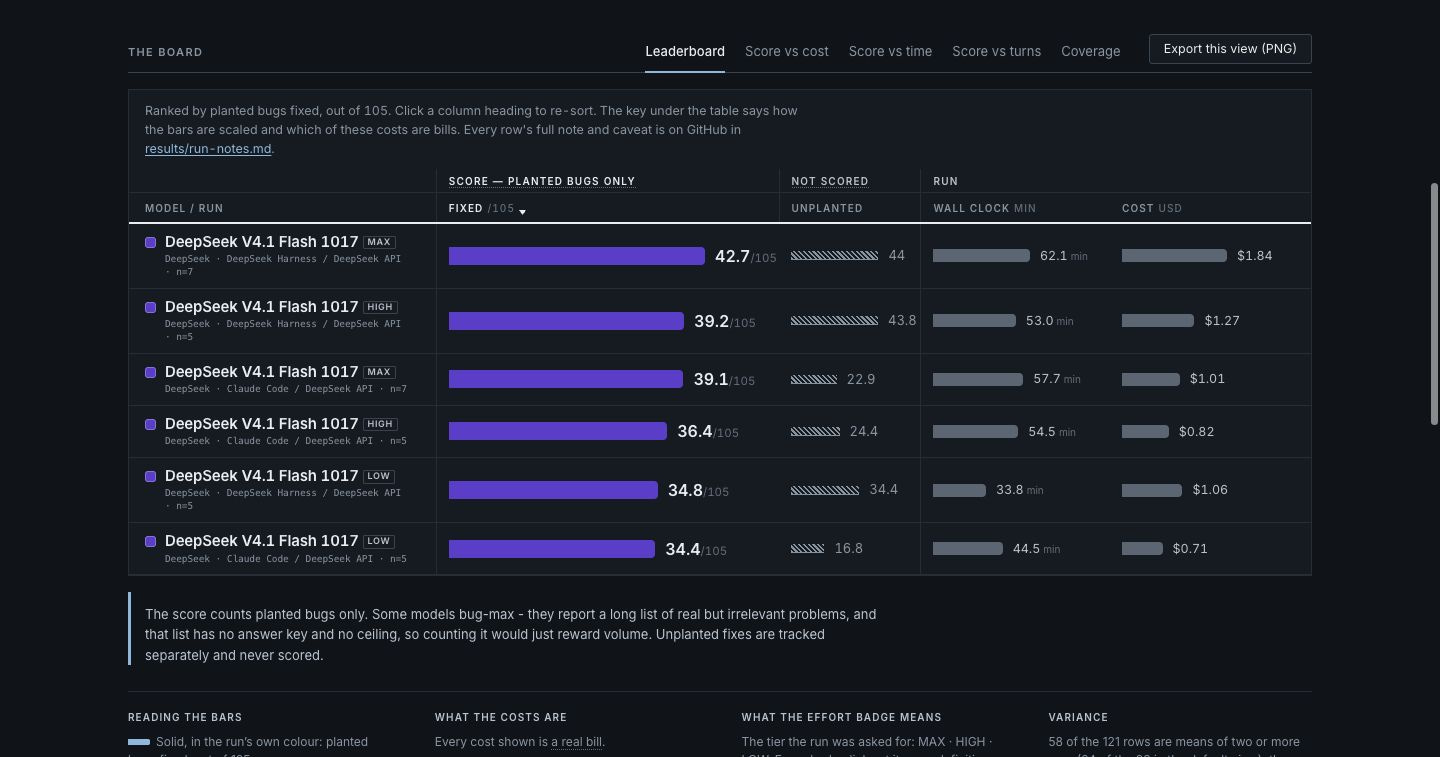The height and width of the screenshot is (757, 1440).
Task: Sort by the COST USD column heading
Action: pos(1151,208)
